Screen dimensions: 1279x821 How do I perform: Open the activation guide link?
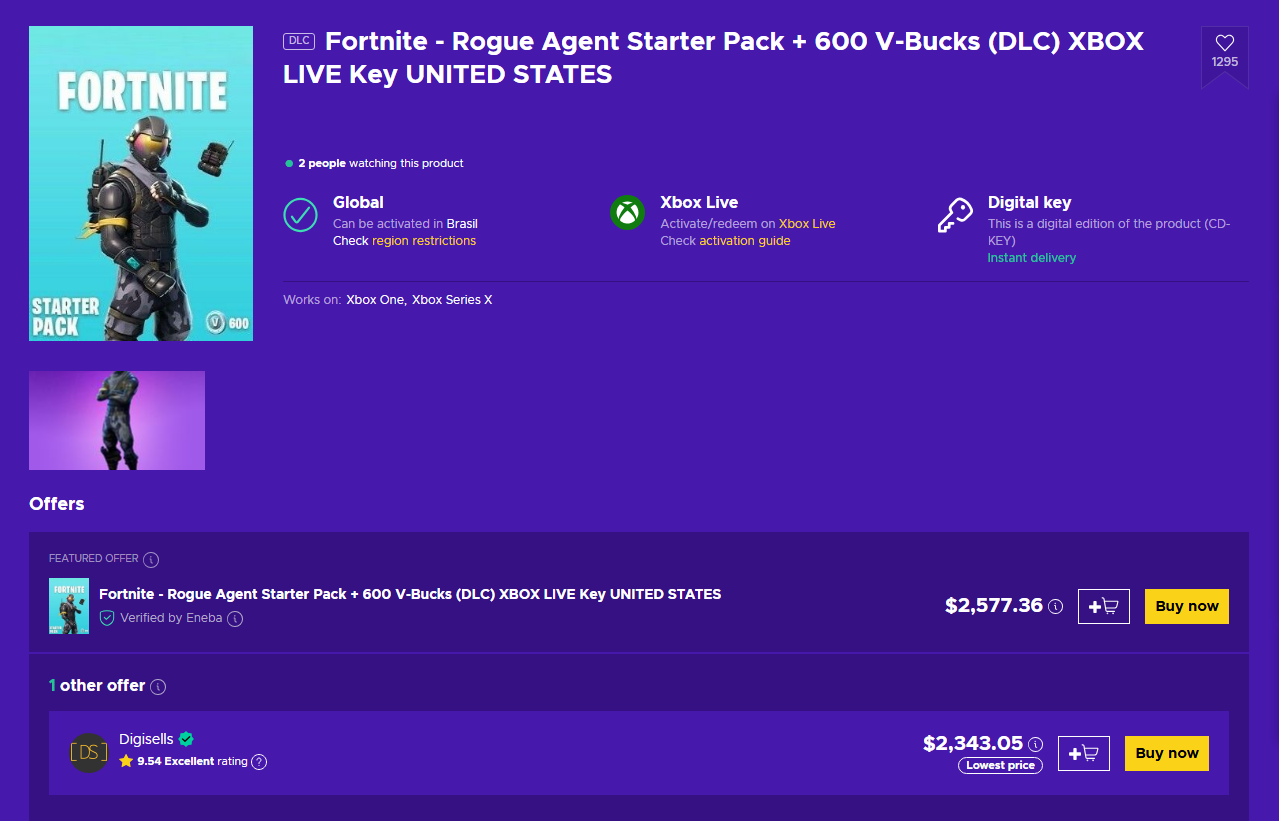(x=745, y=241)
